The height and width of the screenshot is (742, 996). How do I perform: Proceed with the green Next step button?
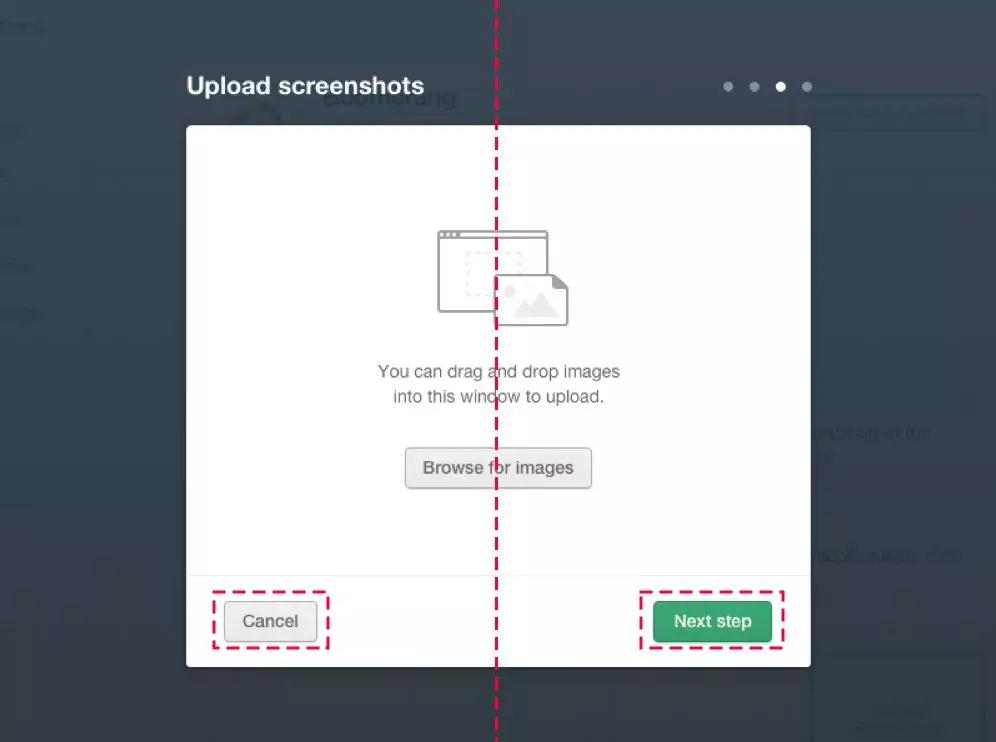pos(712,621)
